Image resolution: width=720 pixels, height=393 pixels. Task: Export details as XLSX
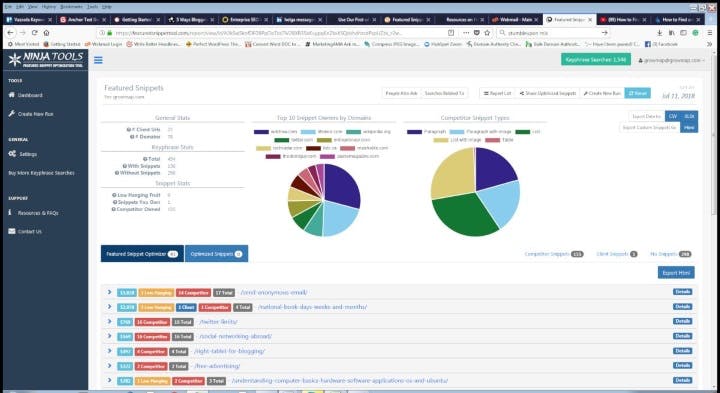click(x=689, y=117)
